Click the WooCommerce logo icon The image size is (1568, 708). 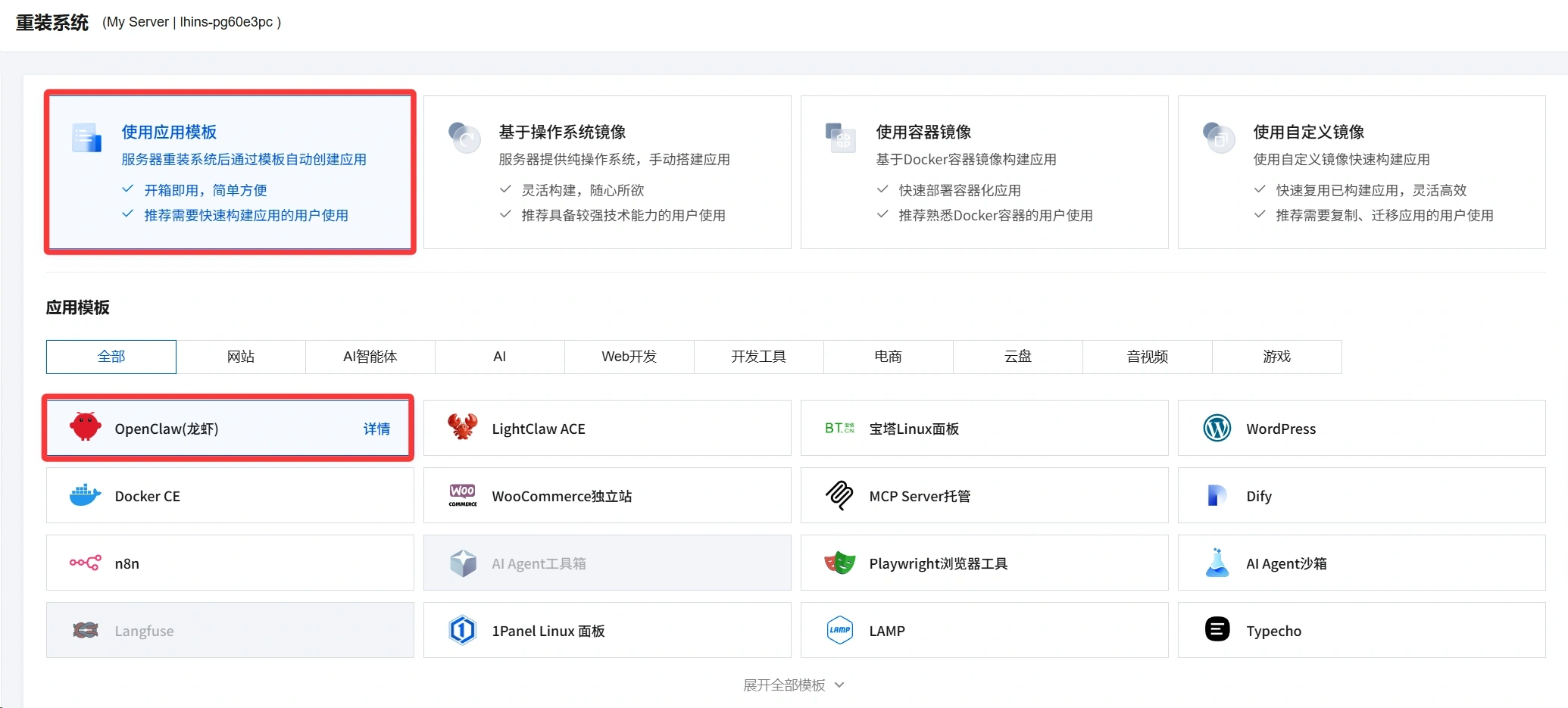463,495
